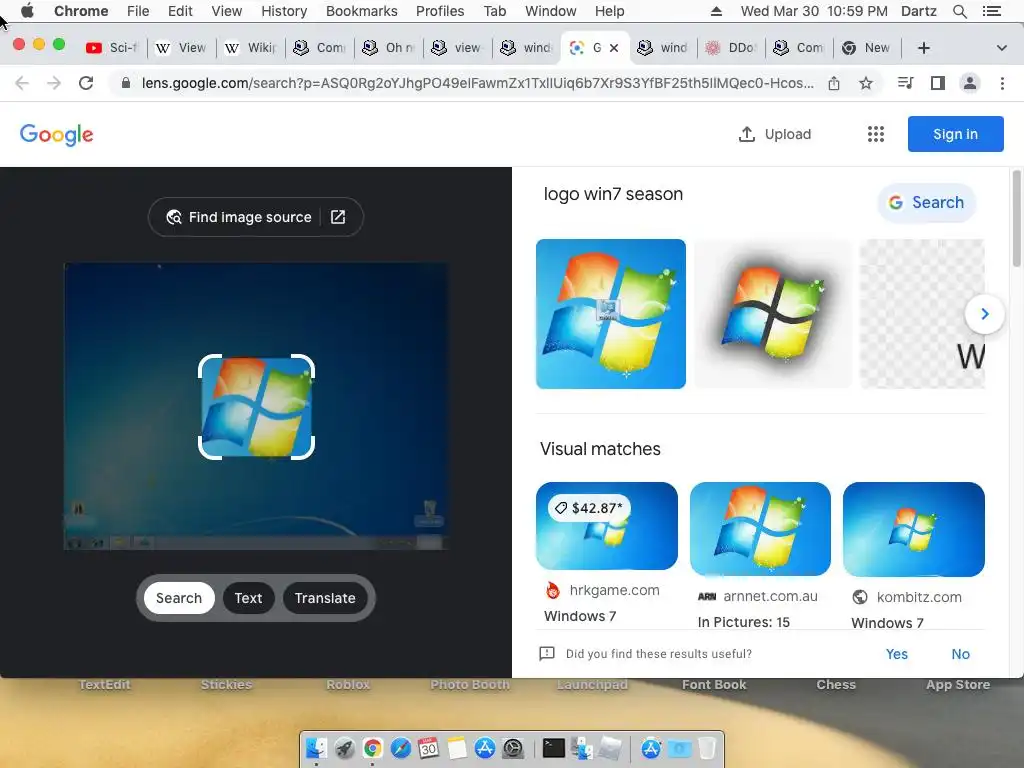Answer Yes to results useful question
The height and width of the screenshot is (768, 1024).
tap(897, 654)
